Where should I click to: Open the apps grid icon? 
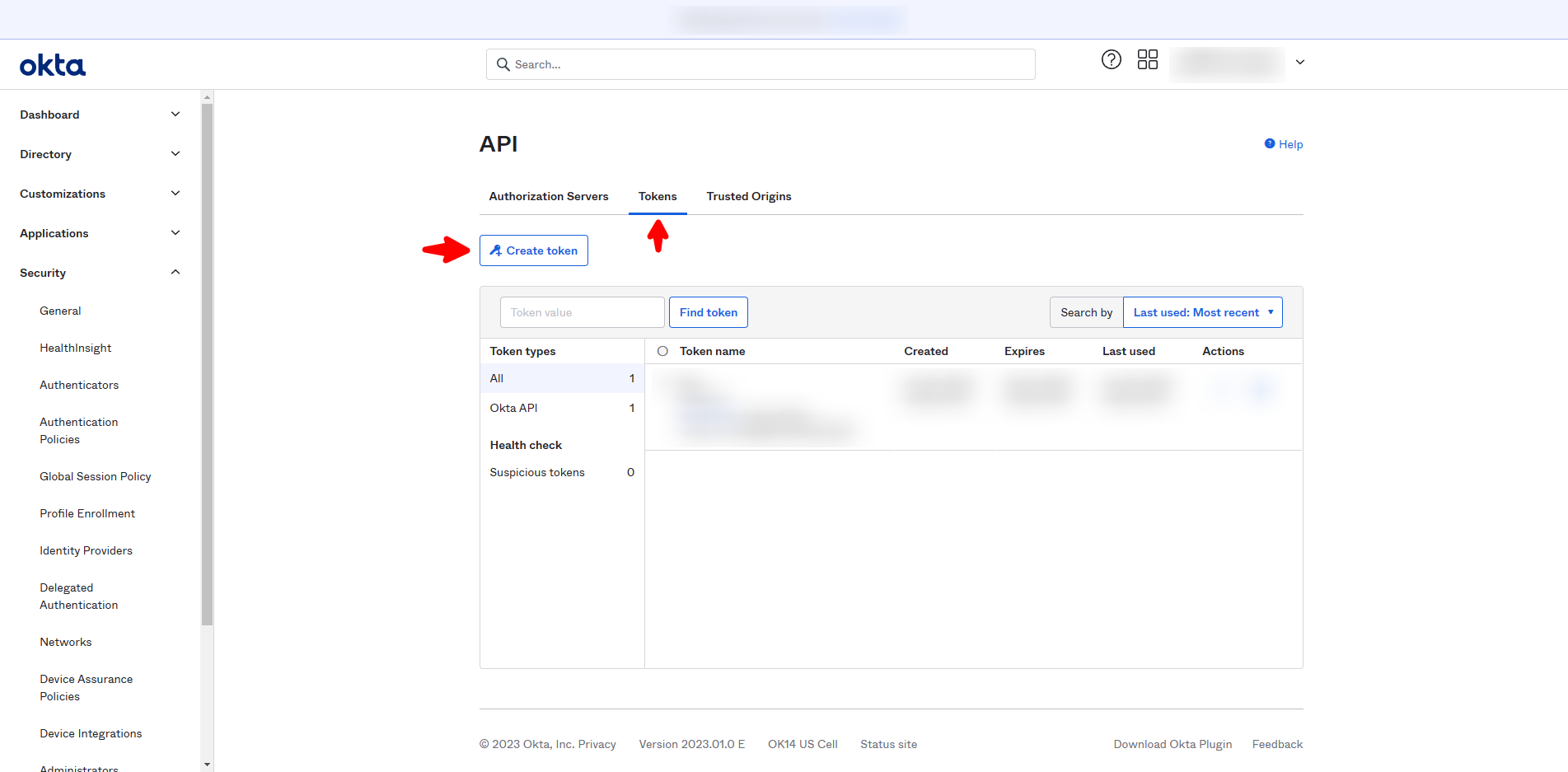[1148, 59]
